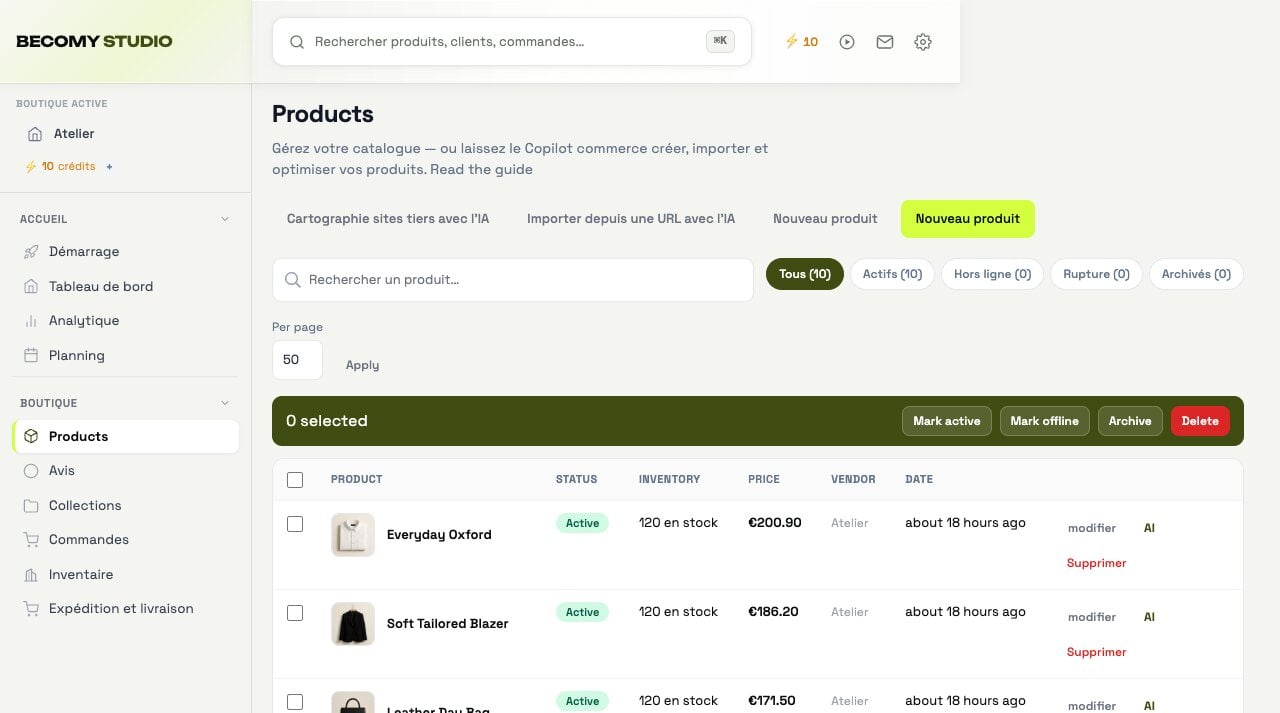
Task: Click the Analytique bar chart icon
Action: click(x=31, y=321)
